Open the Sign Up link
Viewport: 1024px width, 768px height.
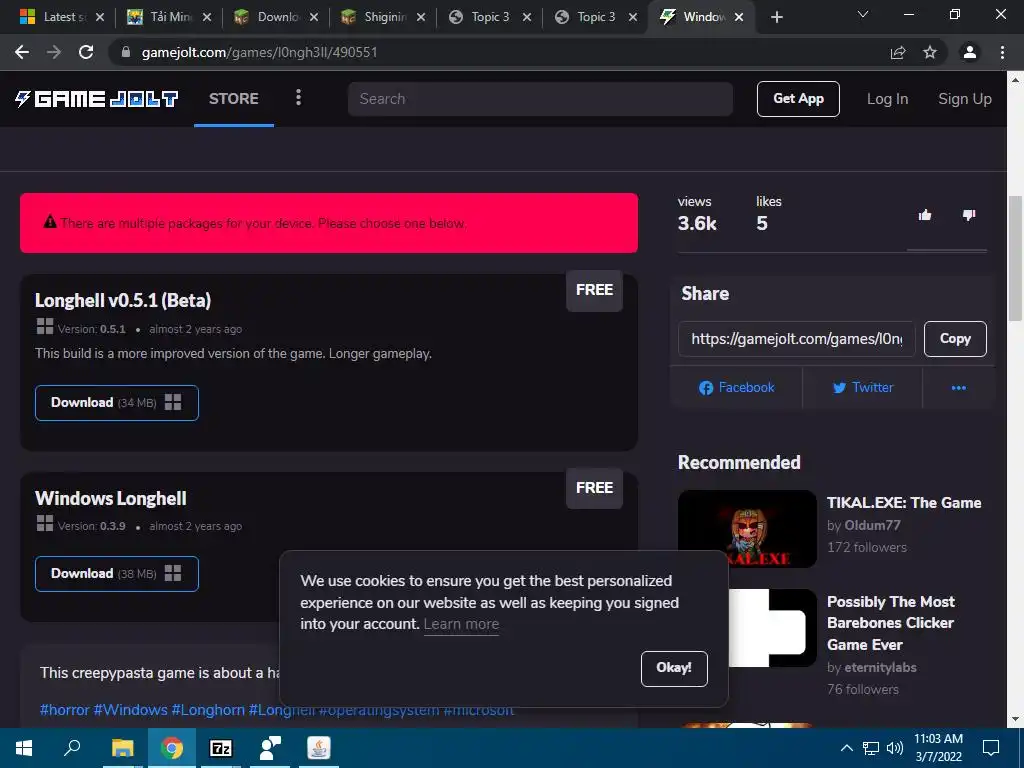tap(965, 99)
